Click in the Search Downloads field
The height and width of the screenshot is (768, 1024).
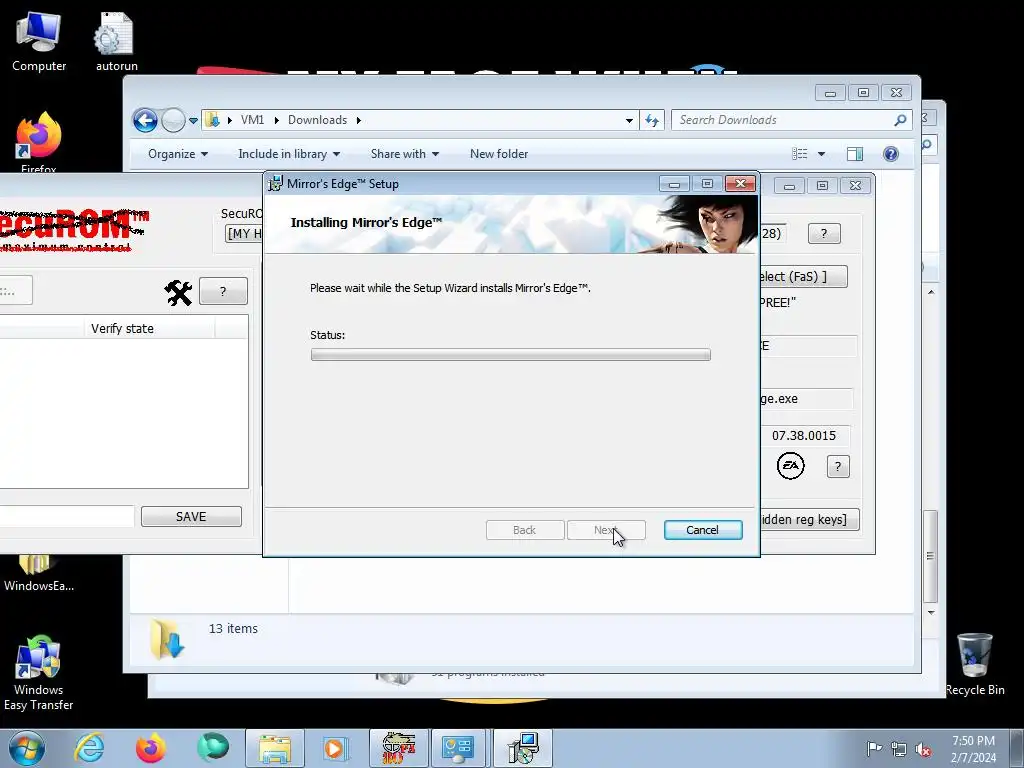tap(784, 120)
